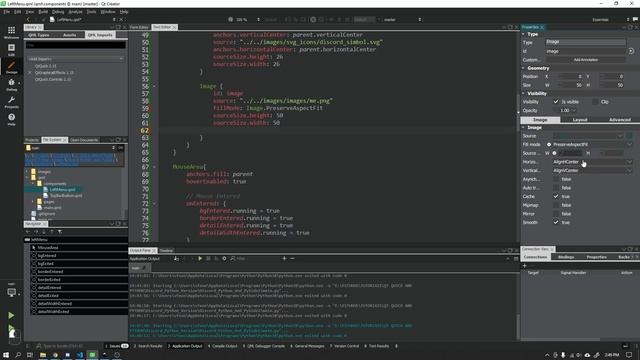Open Visual Studio Code from taskbar

pyautogui.click(x=80, y=355)
